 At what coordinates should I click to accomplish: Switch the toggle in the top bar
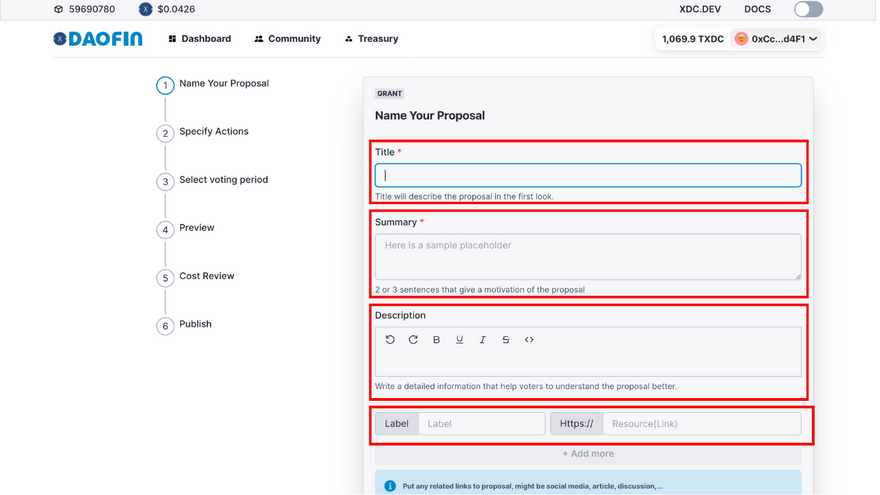pyautogui.click(x=808, y=9)
